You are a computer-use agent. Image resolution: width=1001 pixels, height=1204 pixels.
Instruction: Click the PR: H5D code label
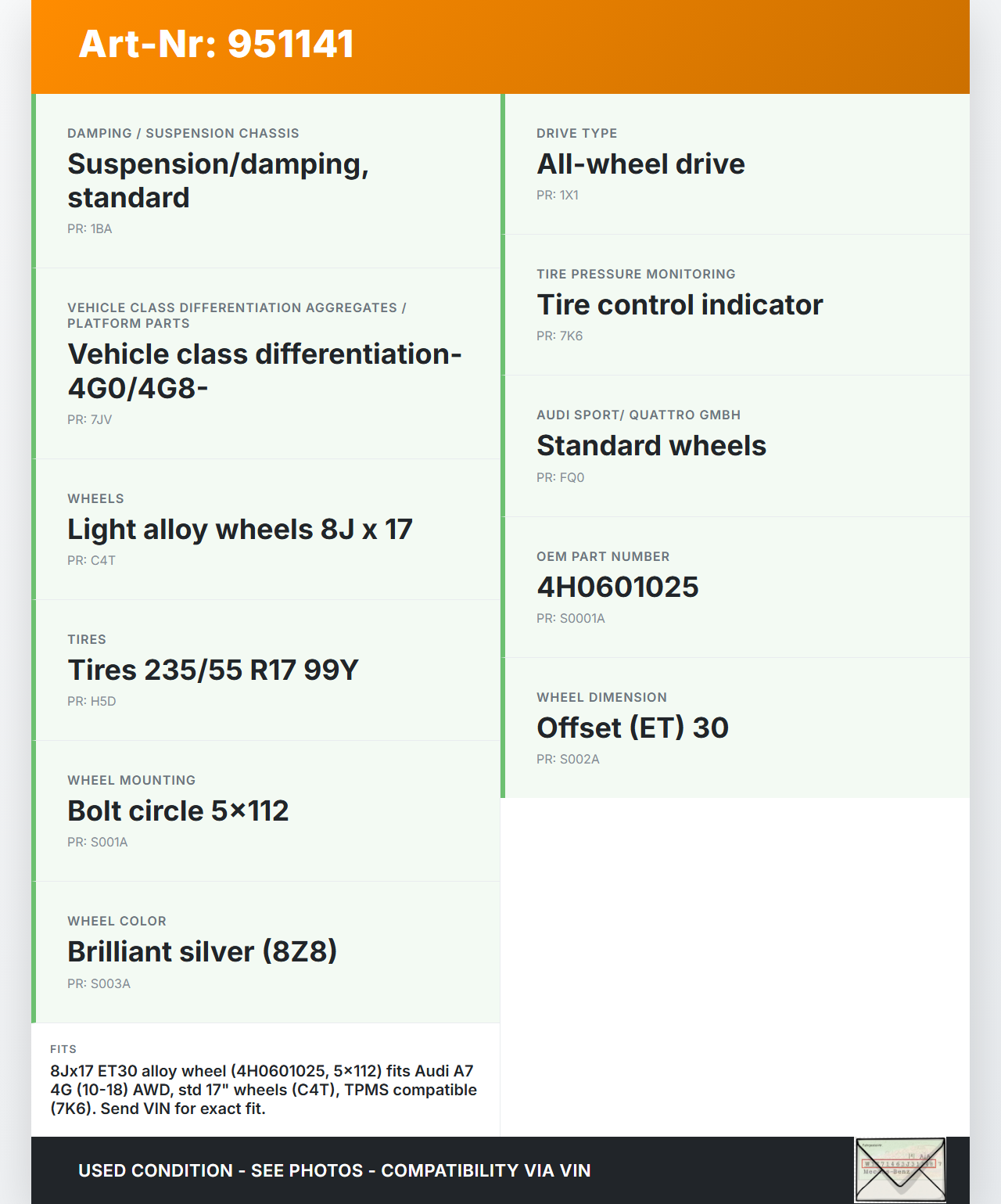(91, 702)
